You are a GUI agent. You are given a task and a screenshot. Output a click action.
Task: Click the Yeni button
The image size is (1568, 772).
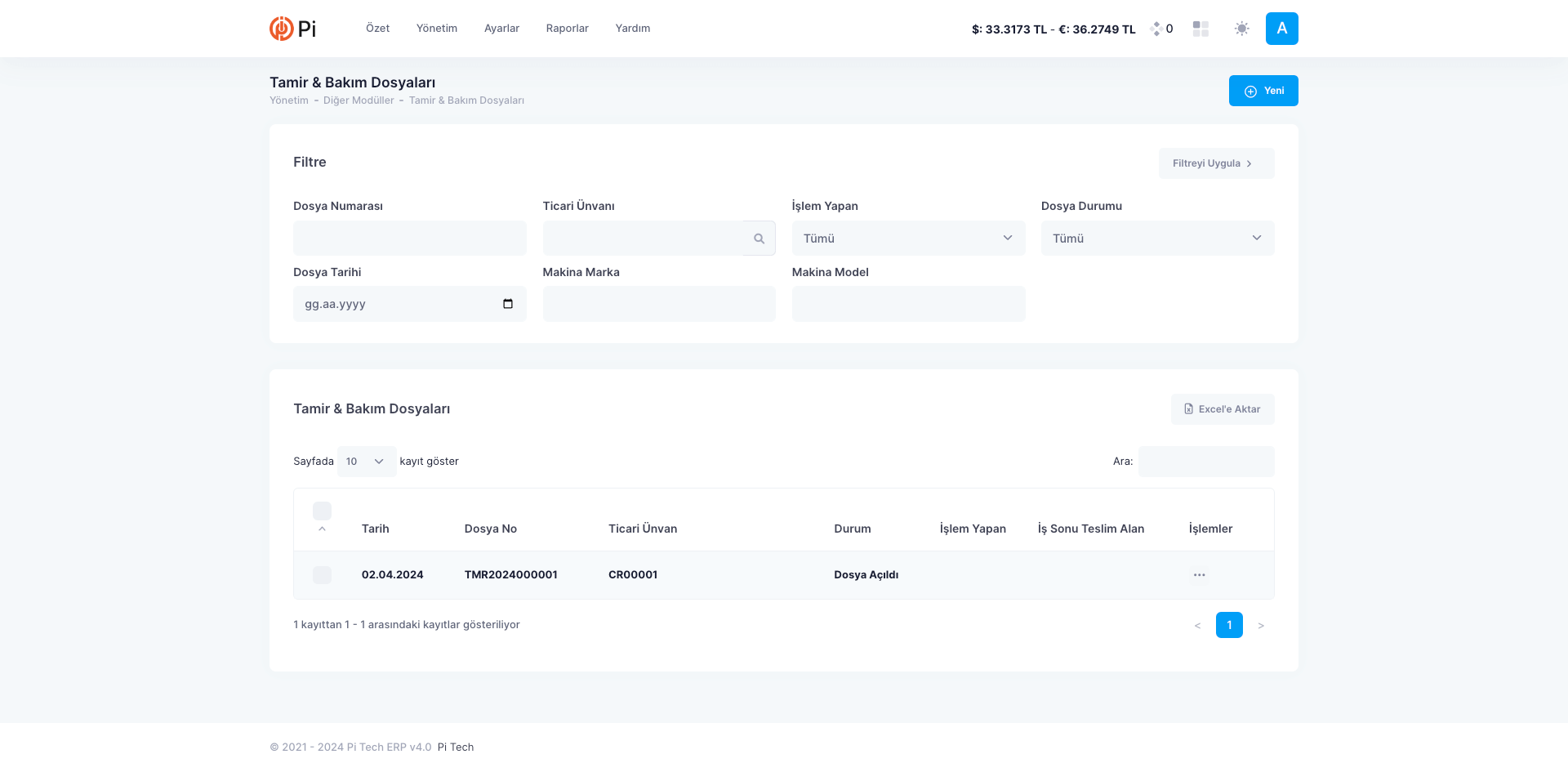[x=1263, y=91]
